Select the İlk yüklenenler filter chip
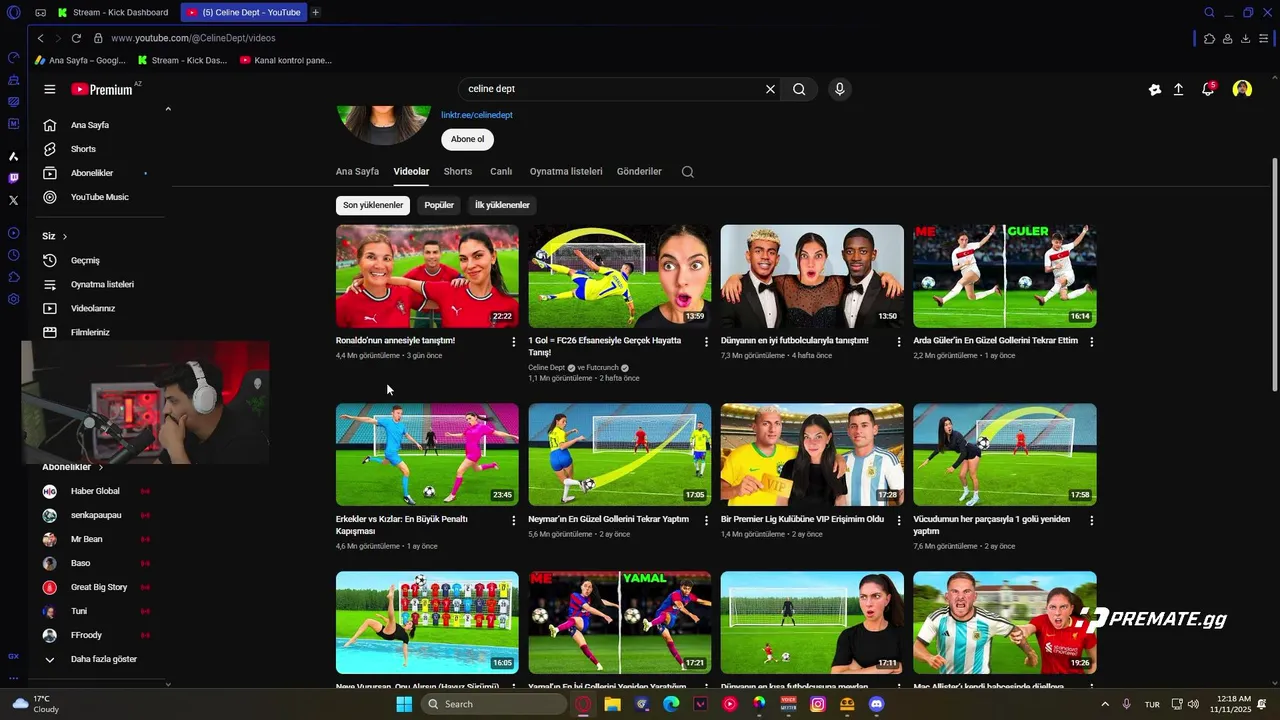Screen dimensions: 1280x720 pos(502,205)
